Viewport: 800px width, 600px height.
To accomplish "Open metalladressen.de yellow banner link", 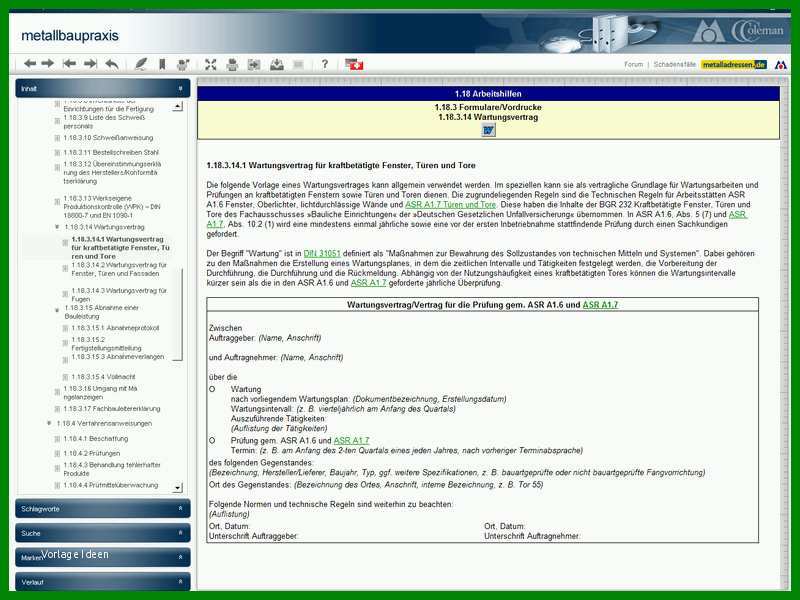I will [734, 65].
